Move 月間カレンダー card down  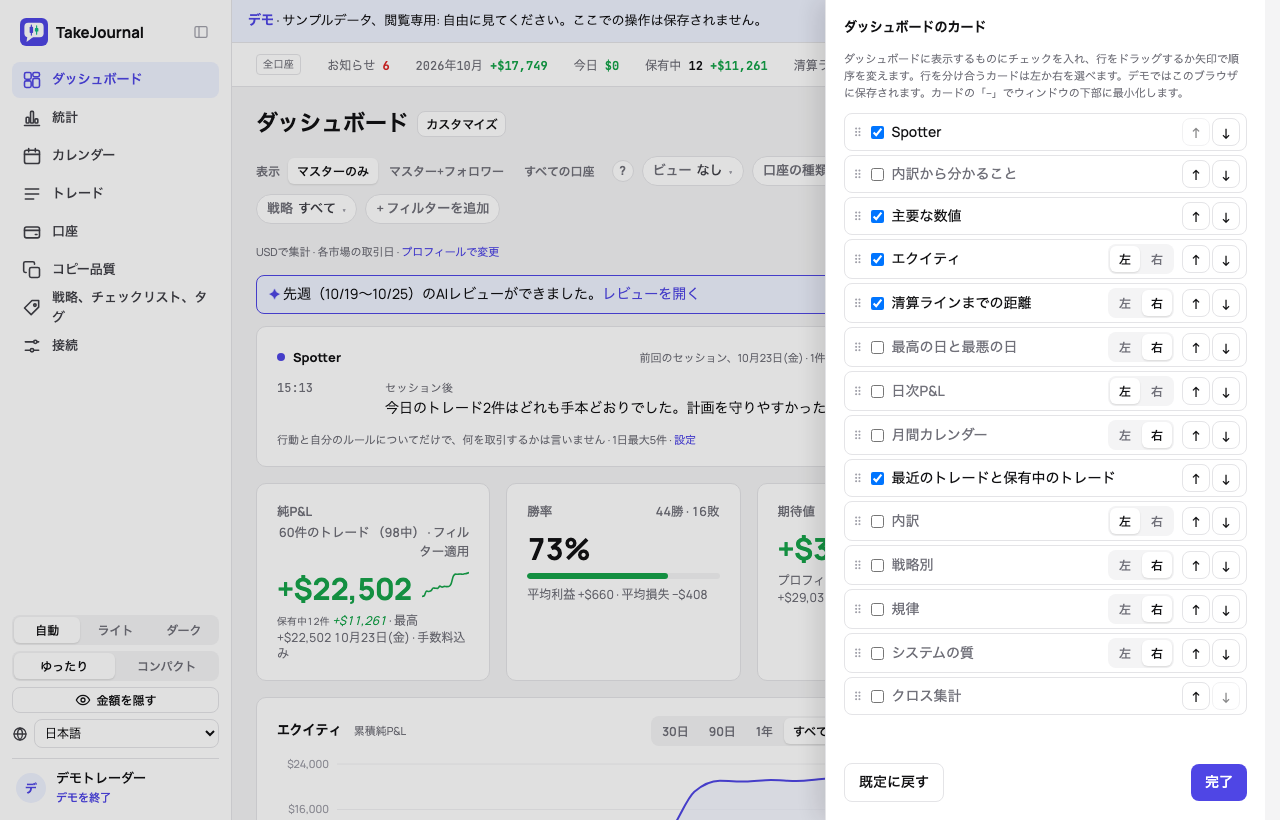(x=1226, y=436)
